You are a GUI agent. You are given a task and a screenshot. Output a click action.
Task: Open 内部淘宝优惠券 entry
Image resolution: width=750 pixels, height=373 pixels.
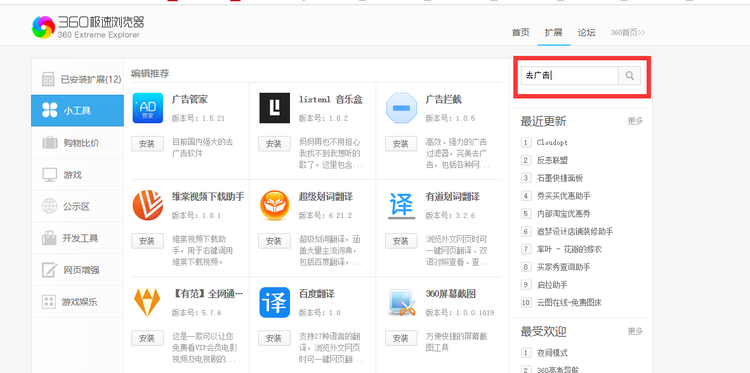point(563,213)
